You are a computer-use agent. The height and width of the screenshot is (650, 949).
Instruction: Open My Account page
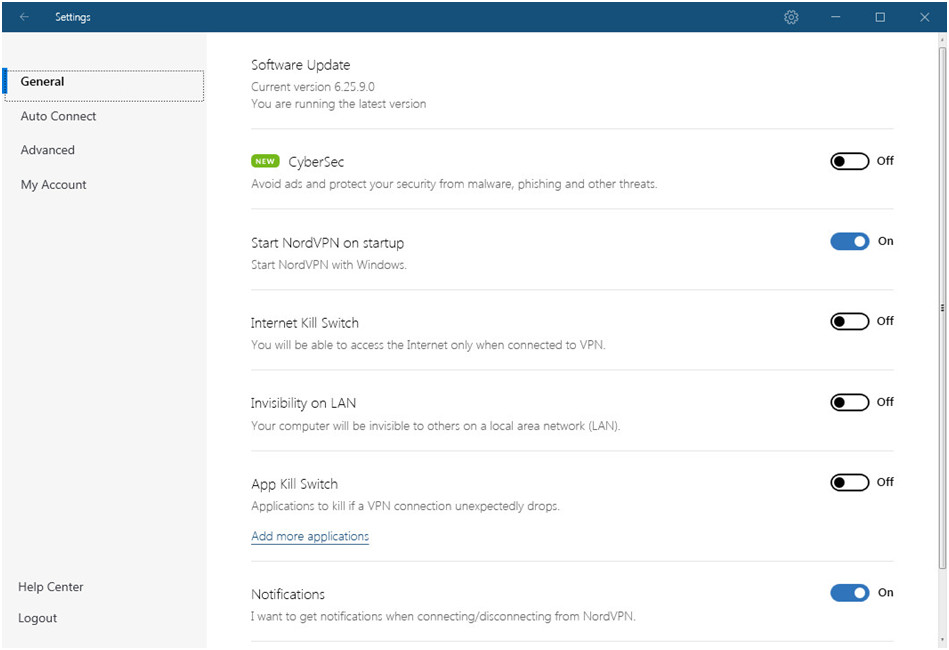click(53, 185)
